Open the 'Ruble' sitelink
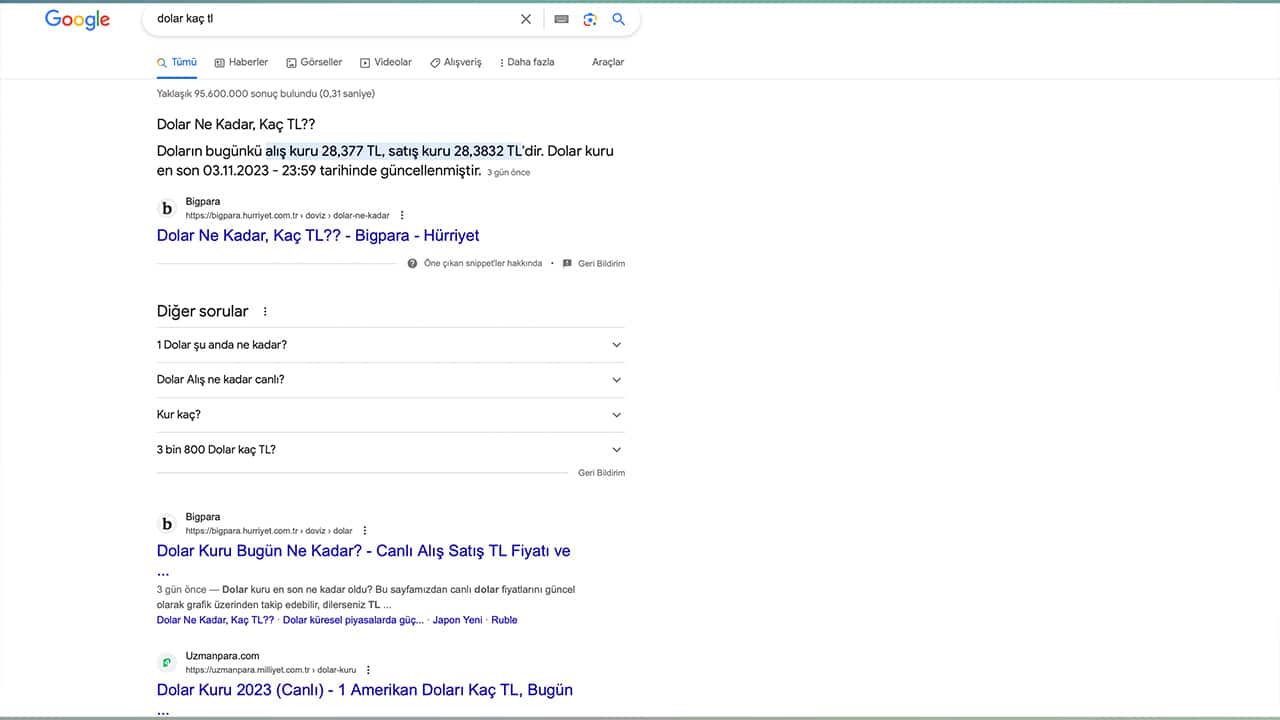This screenshot has height=720, width=1280. (x=504, y=620)
